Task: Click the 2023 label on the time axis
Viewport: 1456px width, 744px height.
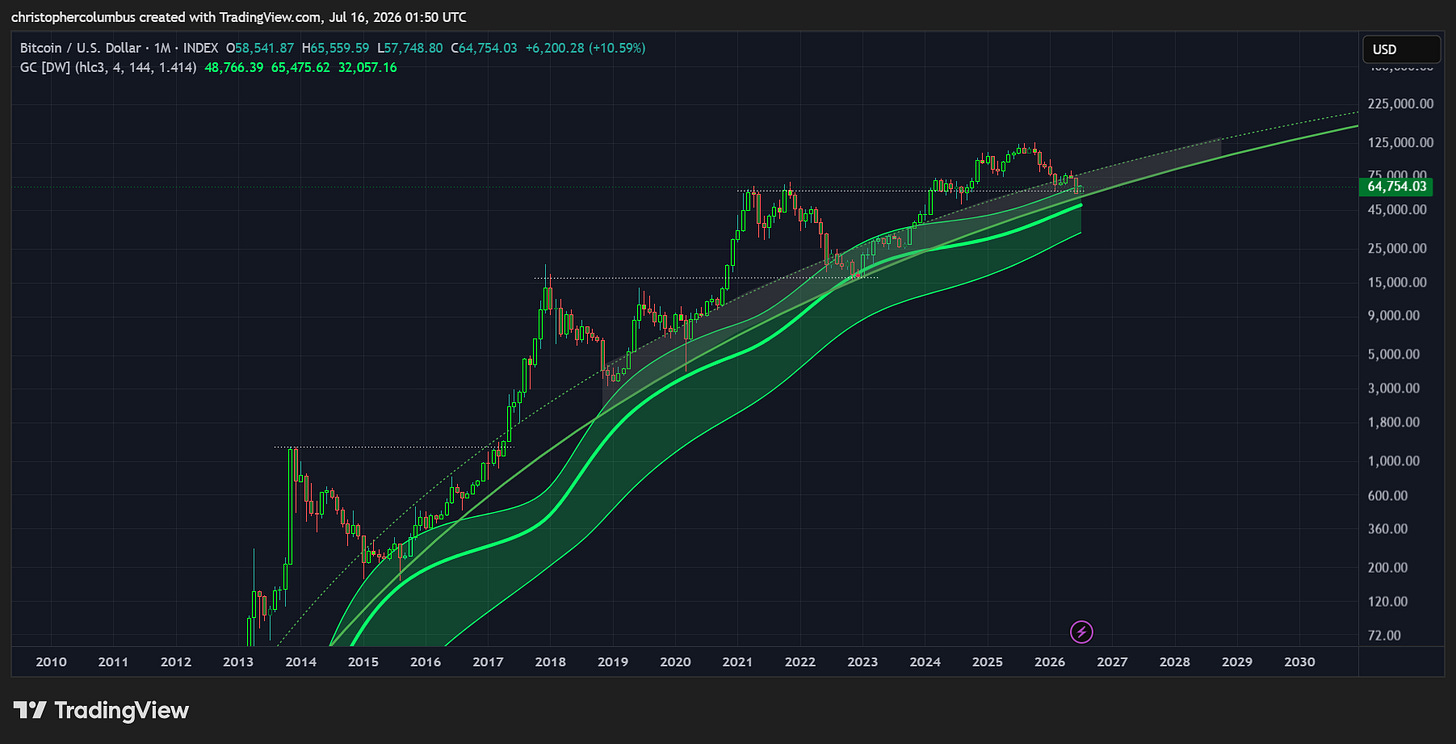Action: (862, 662)
